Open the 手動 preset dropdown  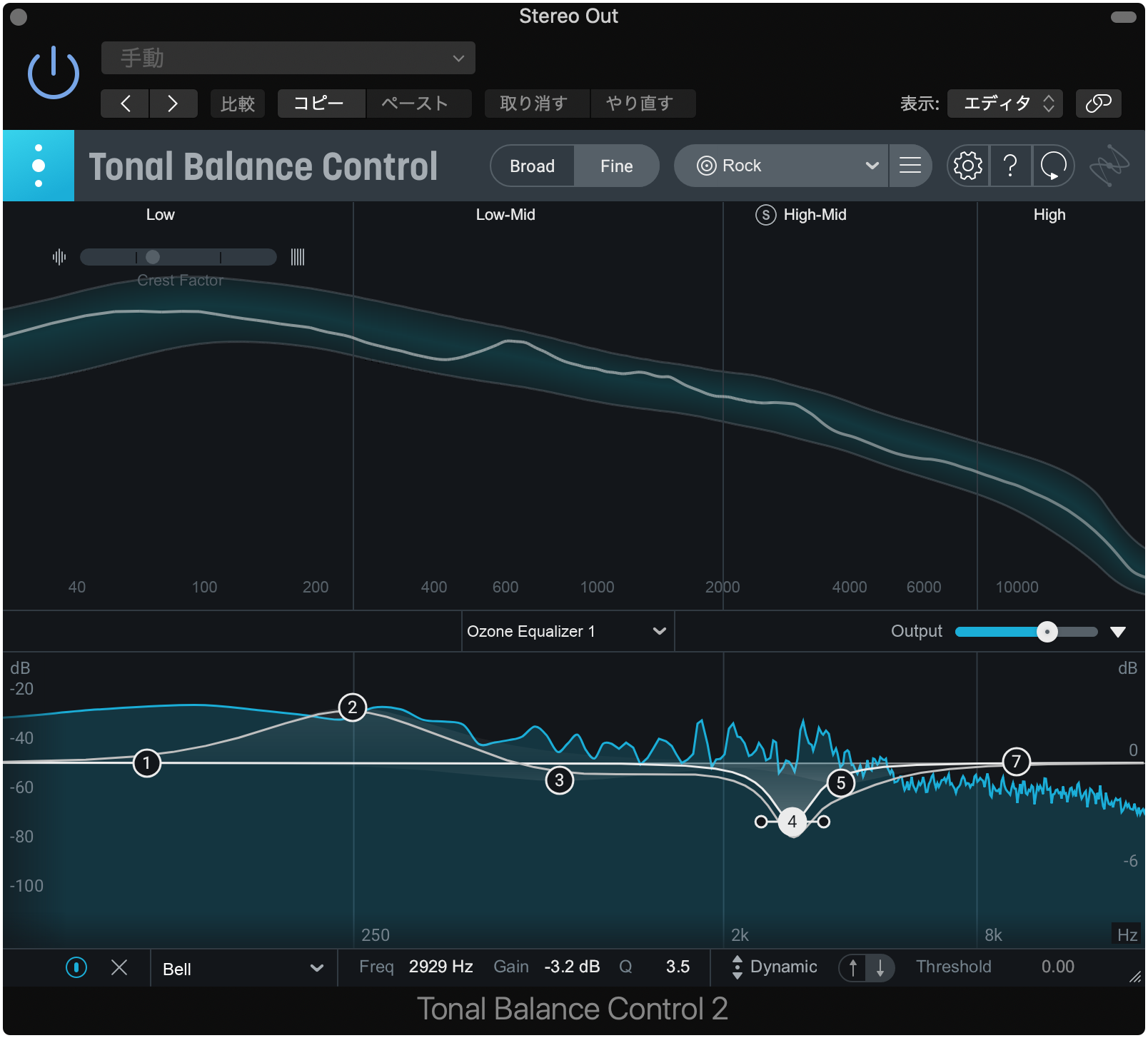pos(288,58)
